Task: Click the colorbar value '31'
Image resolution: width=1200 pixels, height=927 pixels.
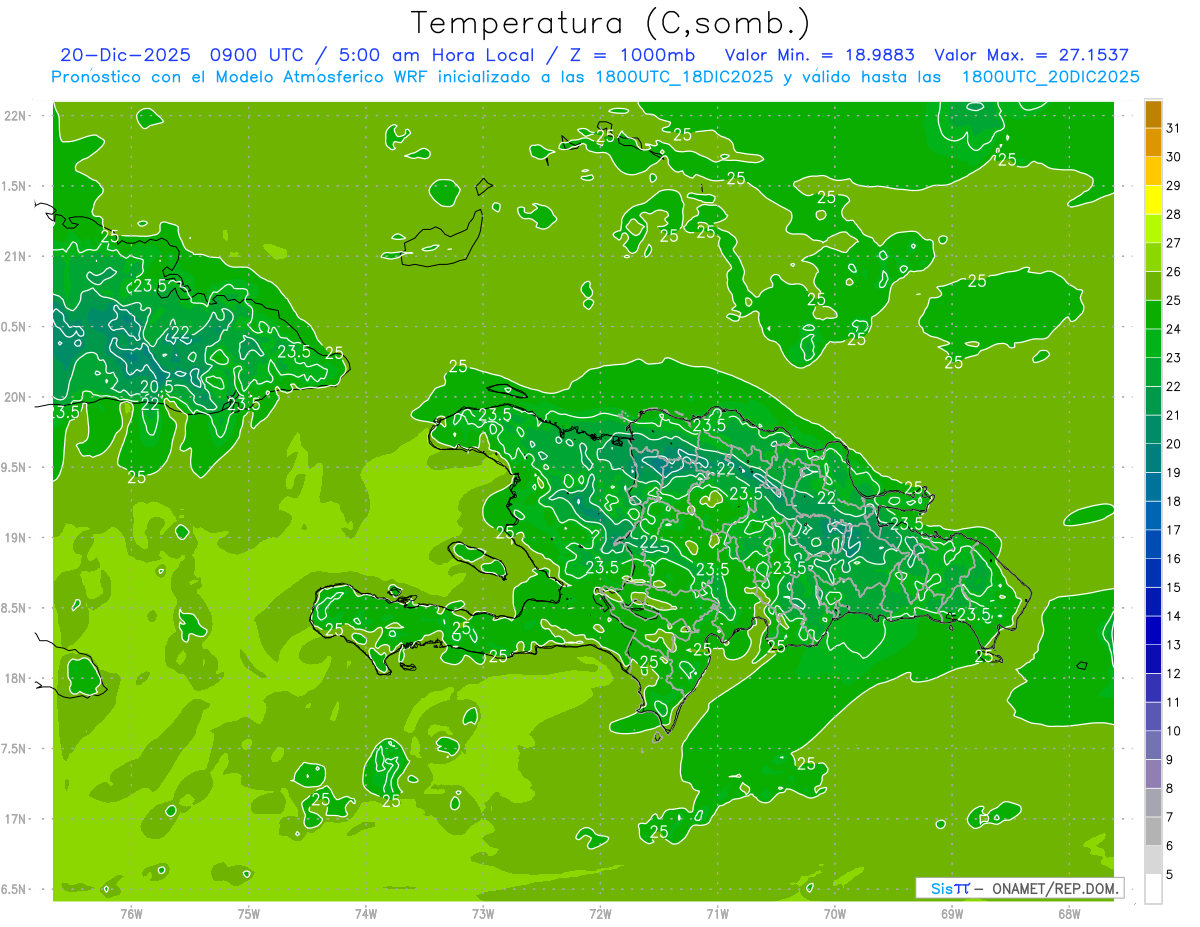Action: point(1173,128)
